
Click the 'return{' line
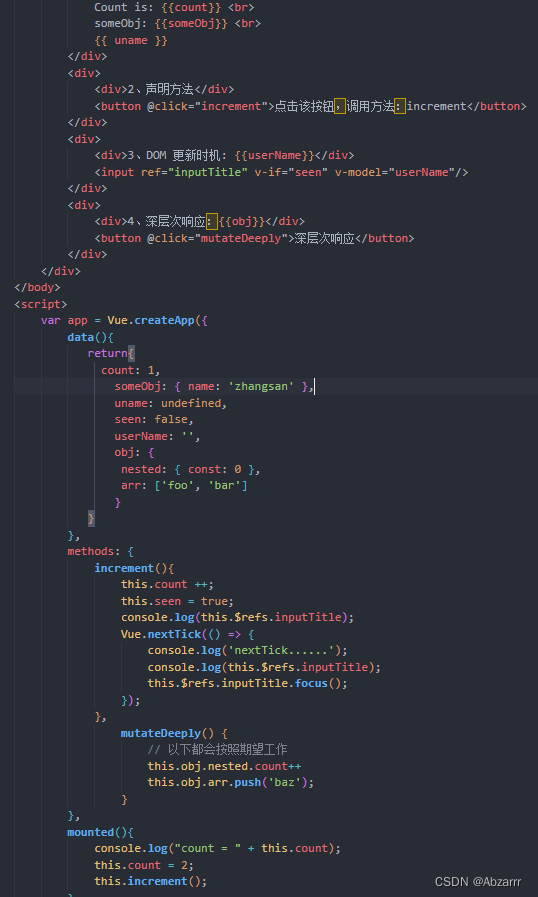(111, 354)
